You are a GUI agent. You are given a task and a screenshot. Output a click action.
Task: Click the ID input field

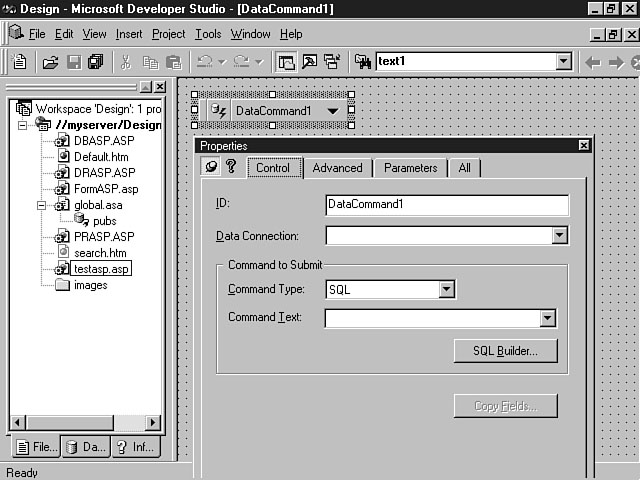447,204
